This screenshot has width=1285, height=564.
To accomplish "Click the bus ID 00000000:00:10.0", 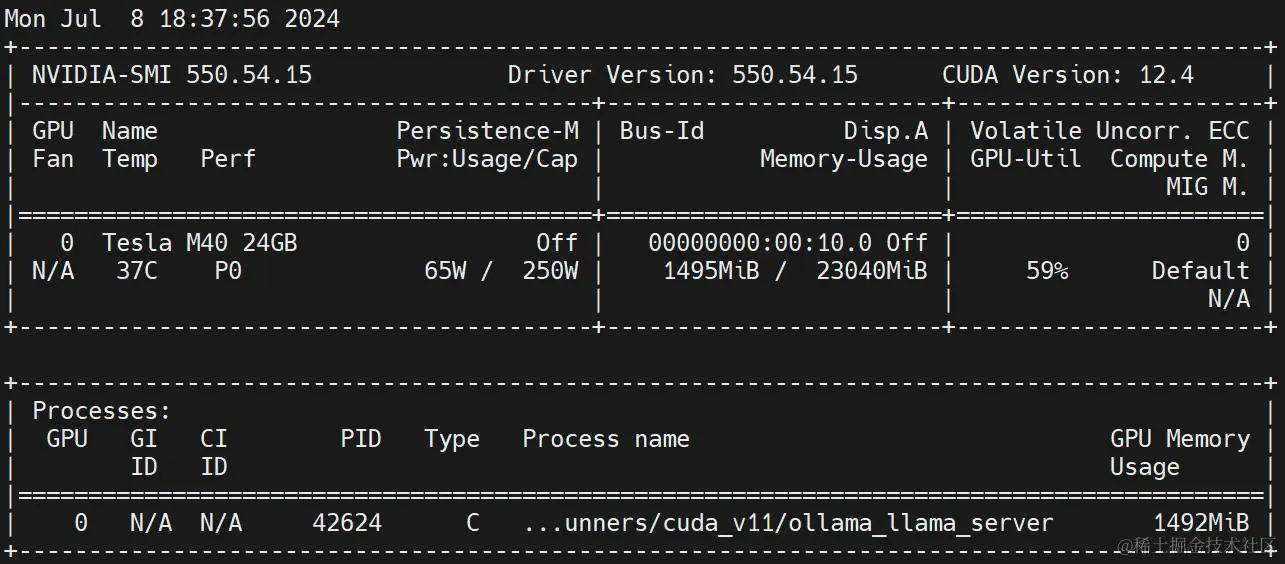I will tap(760, 243).
